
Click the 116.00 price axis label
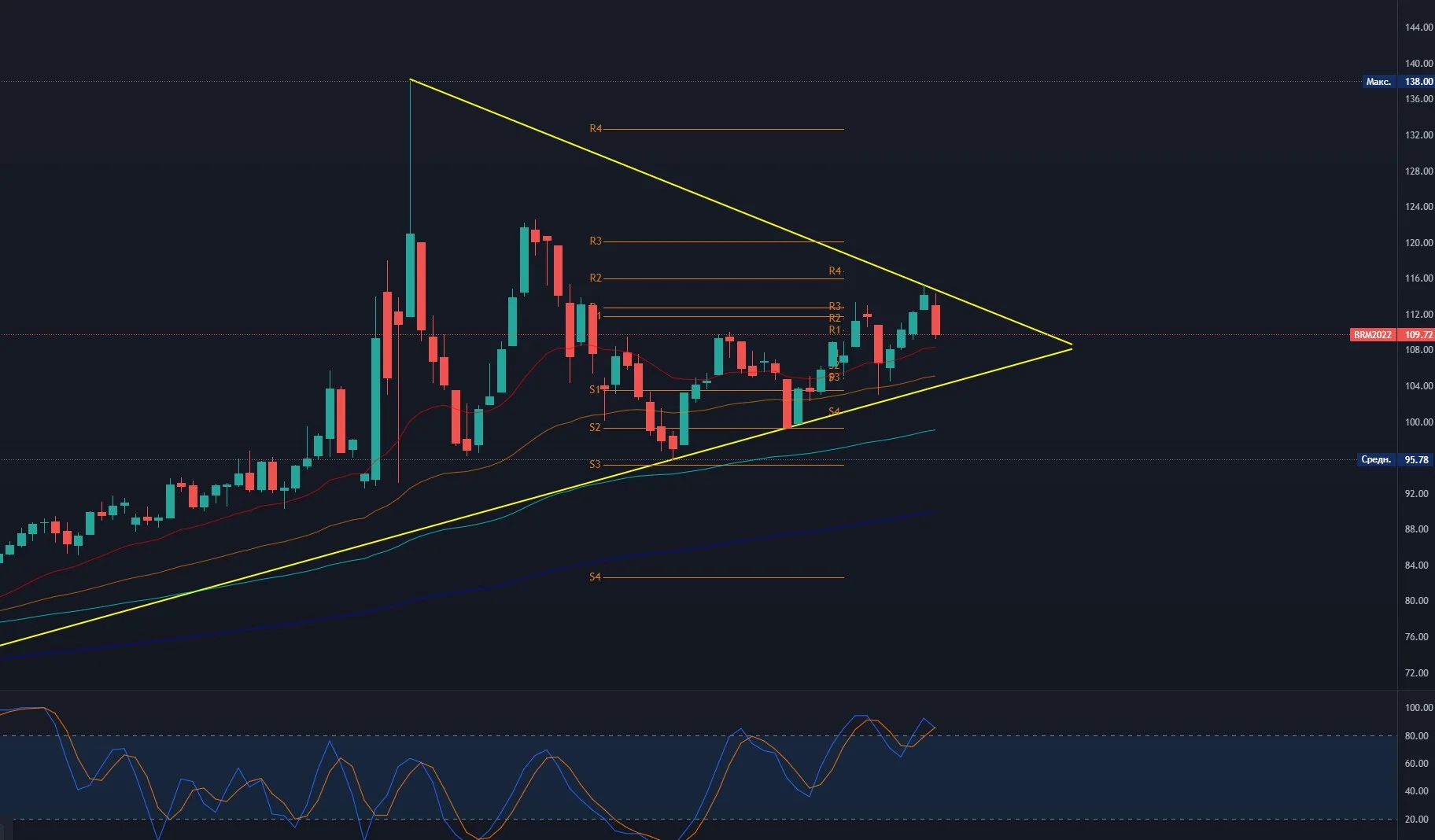(1418, 278)
